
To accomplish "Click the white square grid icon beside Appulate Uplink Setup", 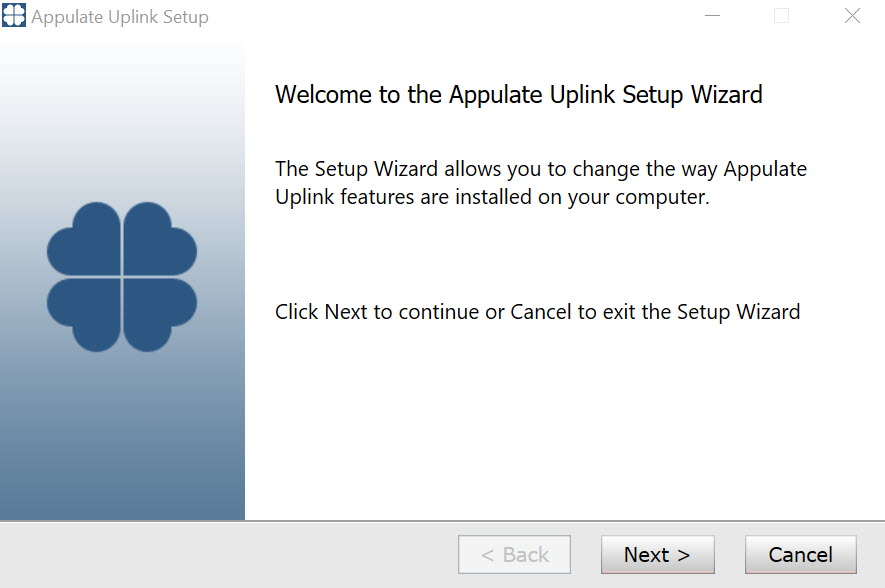I will [x=14, y=16].
